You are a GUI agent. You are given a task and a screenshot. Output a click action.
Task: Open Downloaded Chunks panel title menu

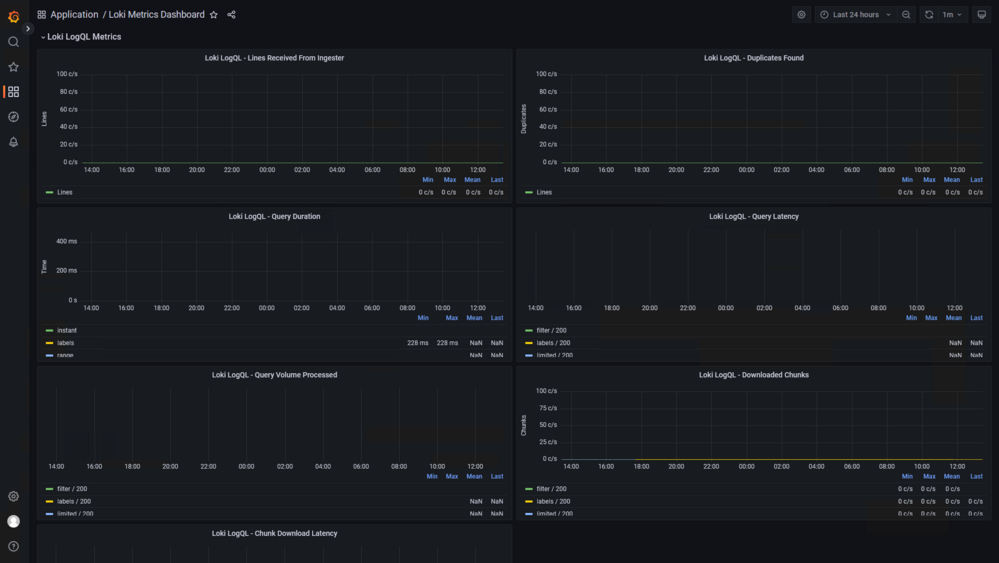pyautogui.click(x=754, y=375)
